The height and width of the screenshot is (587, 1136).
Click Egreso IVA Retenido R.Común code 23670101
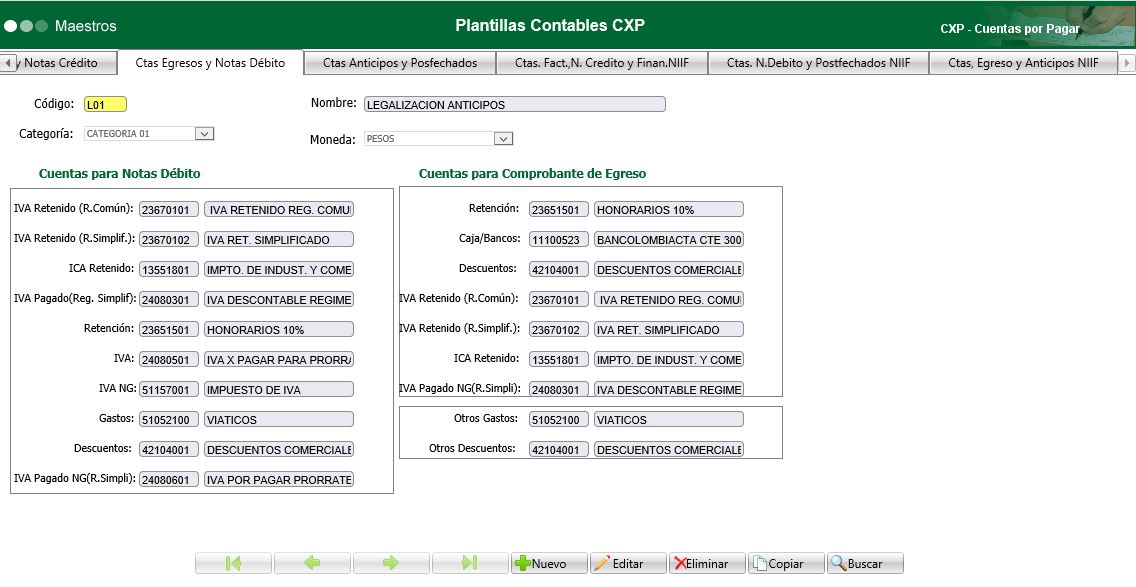click(x=559, y=299)
